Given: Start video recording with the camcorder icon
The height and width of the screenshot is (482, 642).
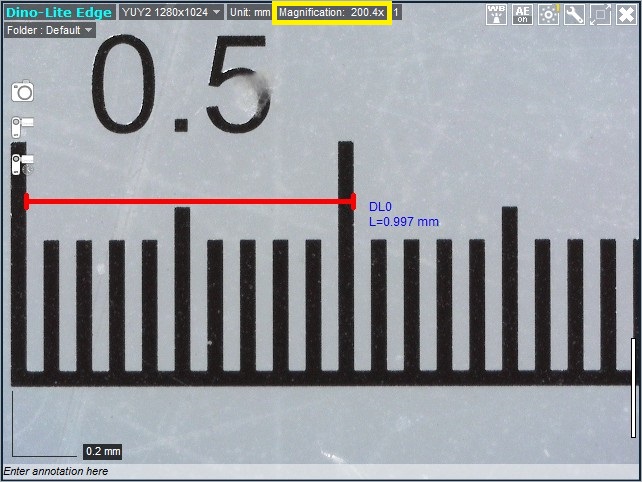Looking at the screenshot, I should tap(22, 127).
